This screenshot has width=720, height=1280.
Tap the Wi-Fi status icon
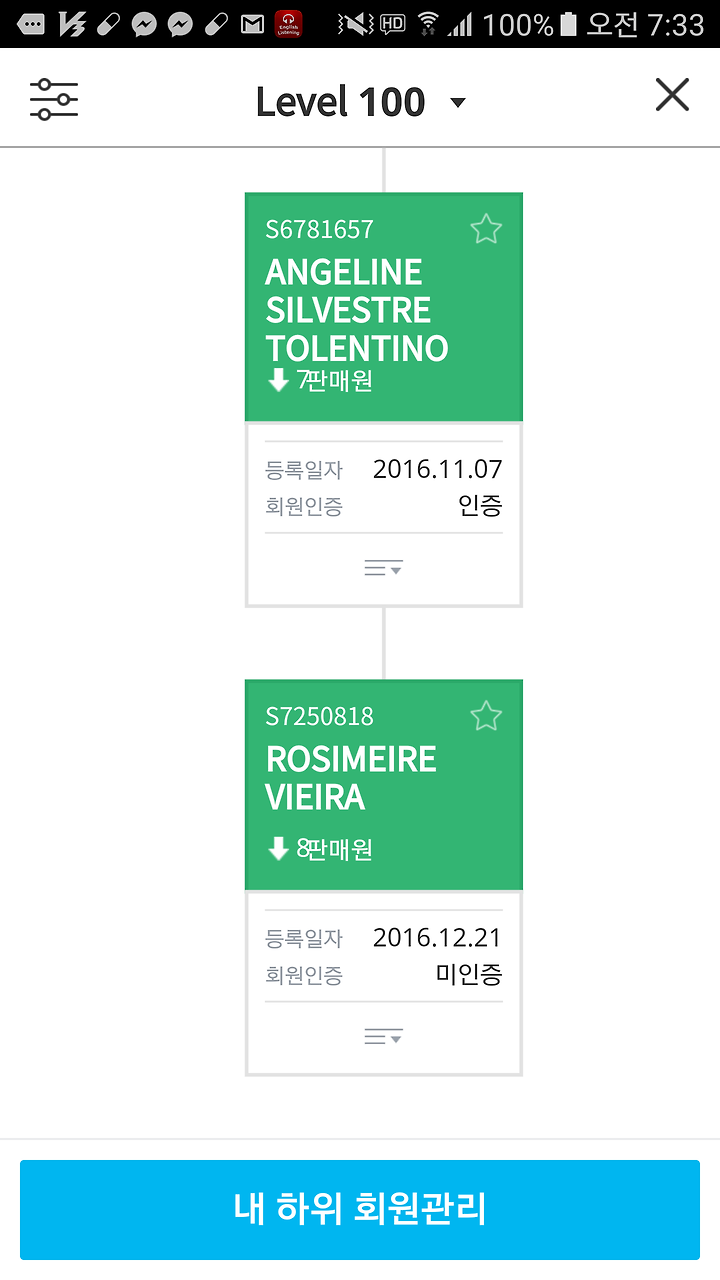[428, 24]
